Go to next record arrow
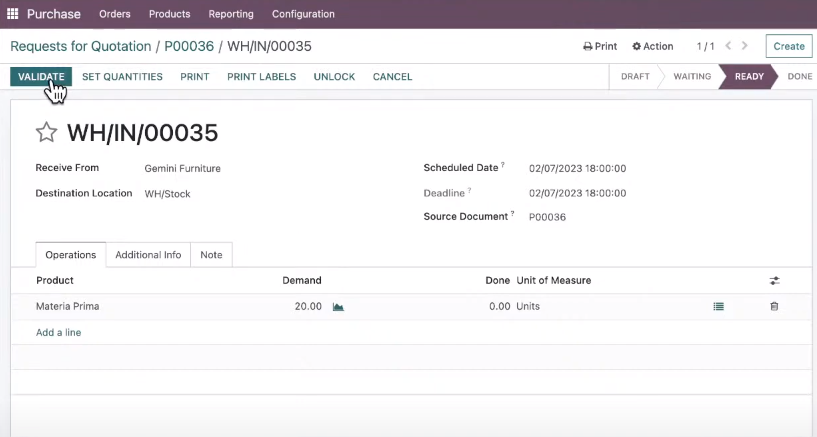 click(745, 46)
